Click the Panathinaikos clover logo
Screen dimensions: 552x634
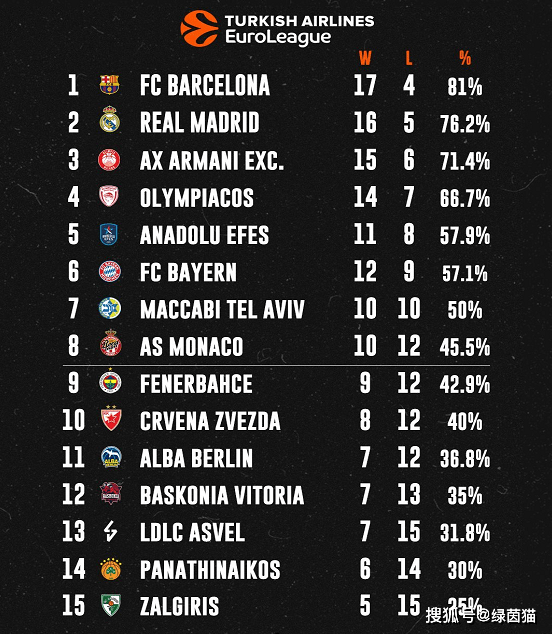tap(111, 569)
